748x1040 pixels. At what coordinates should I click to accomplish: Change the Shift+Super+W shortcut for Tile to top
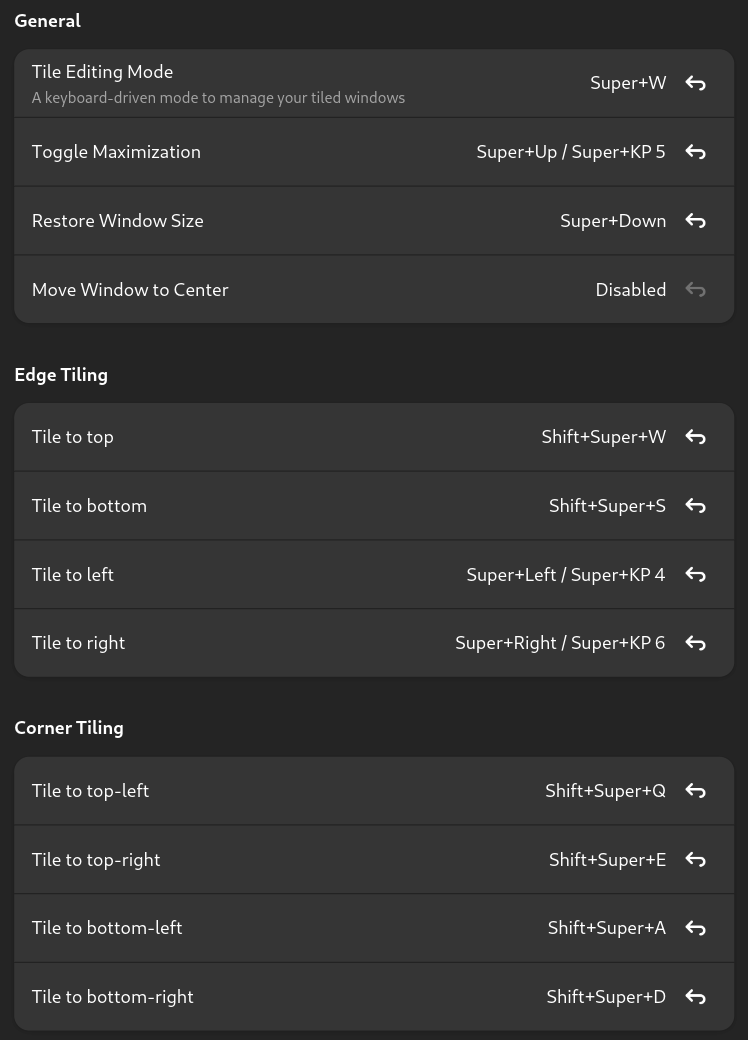603,437
